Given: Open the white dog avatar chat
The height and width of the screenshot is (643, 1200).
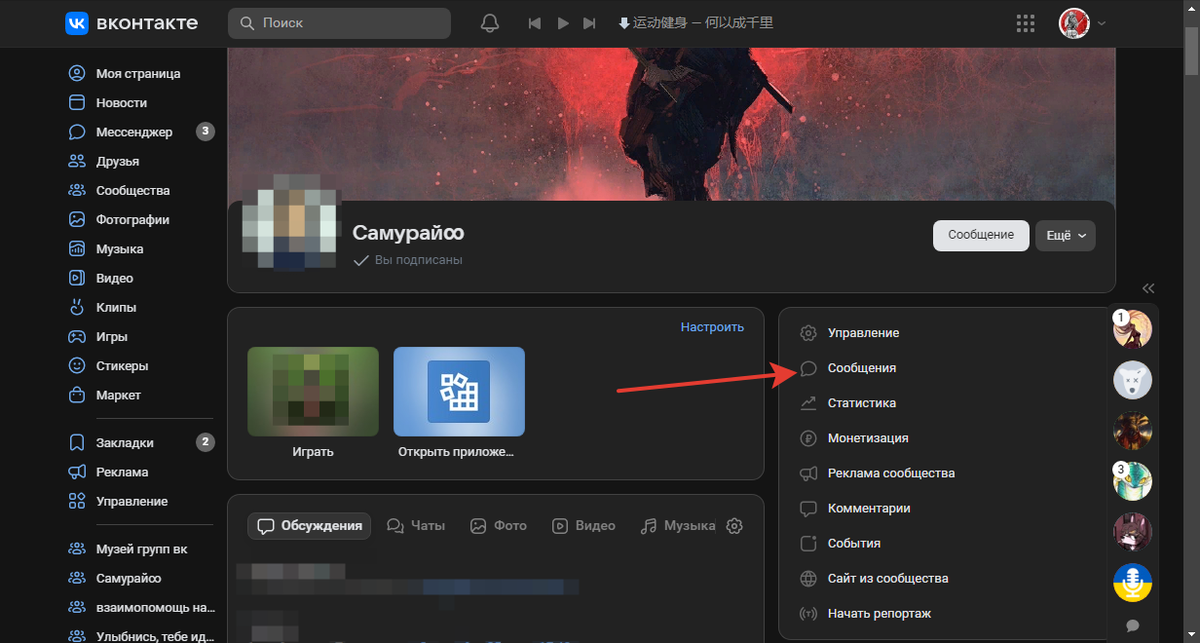Looking at the screenshot, I should click(1133, 380).
